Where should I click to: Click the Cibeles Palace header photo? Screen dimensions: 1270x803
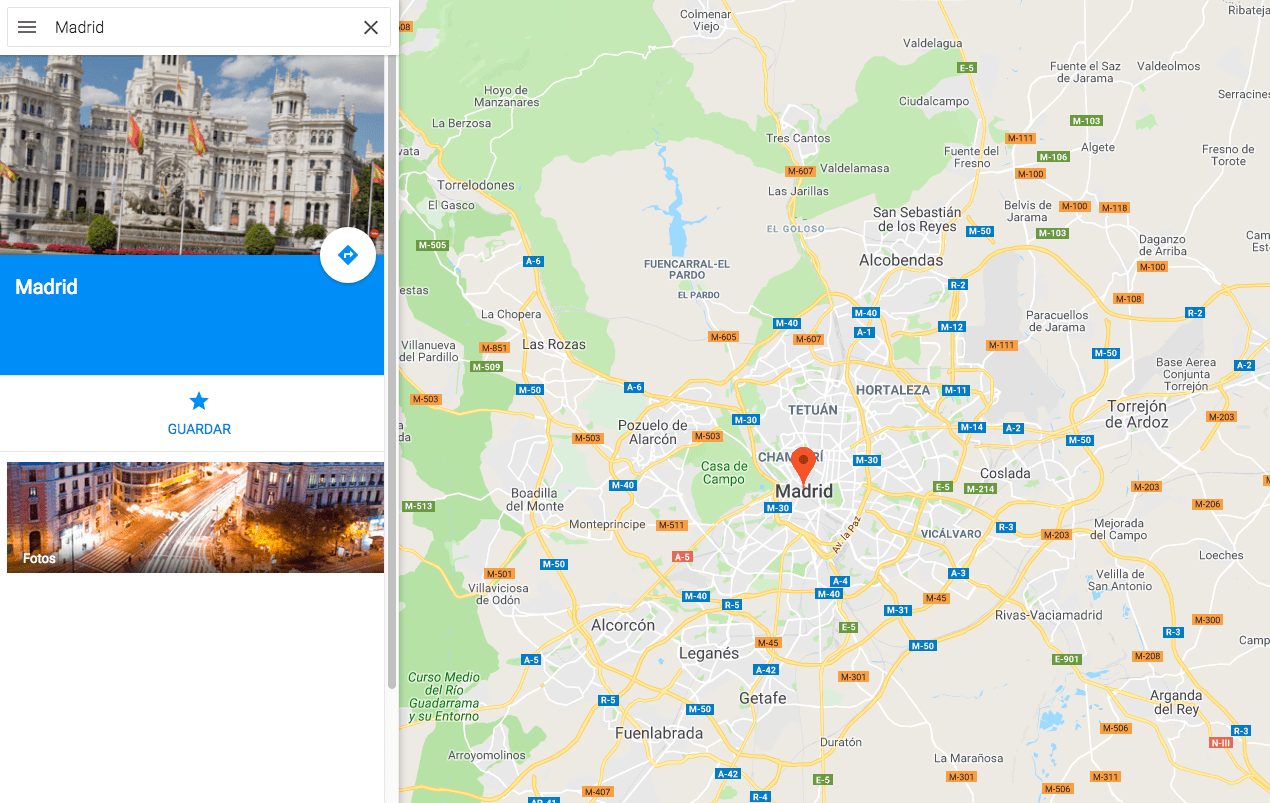[x=192, y=155]
